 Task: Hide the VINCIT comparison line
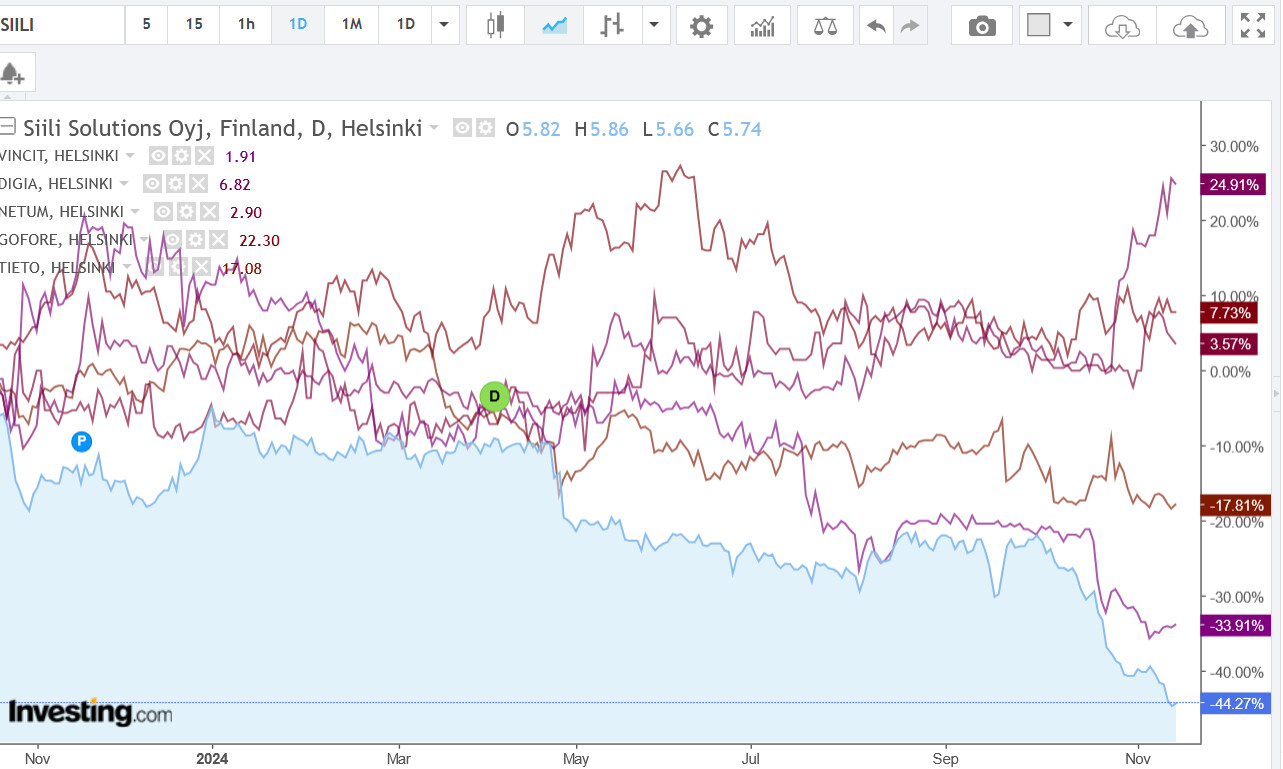pos(157,155)
